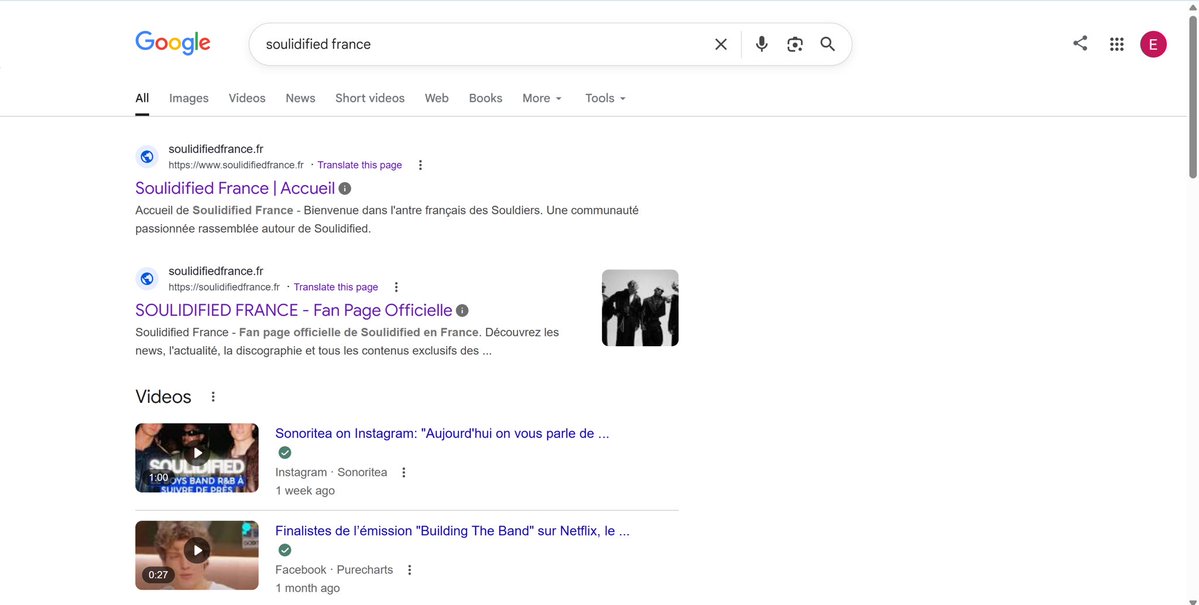Click the verified badge under Finalistes video title

click(284, 550)
